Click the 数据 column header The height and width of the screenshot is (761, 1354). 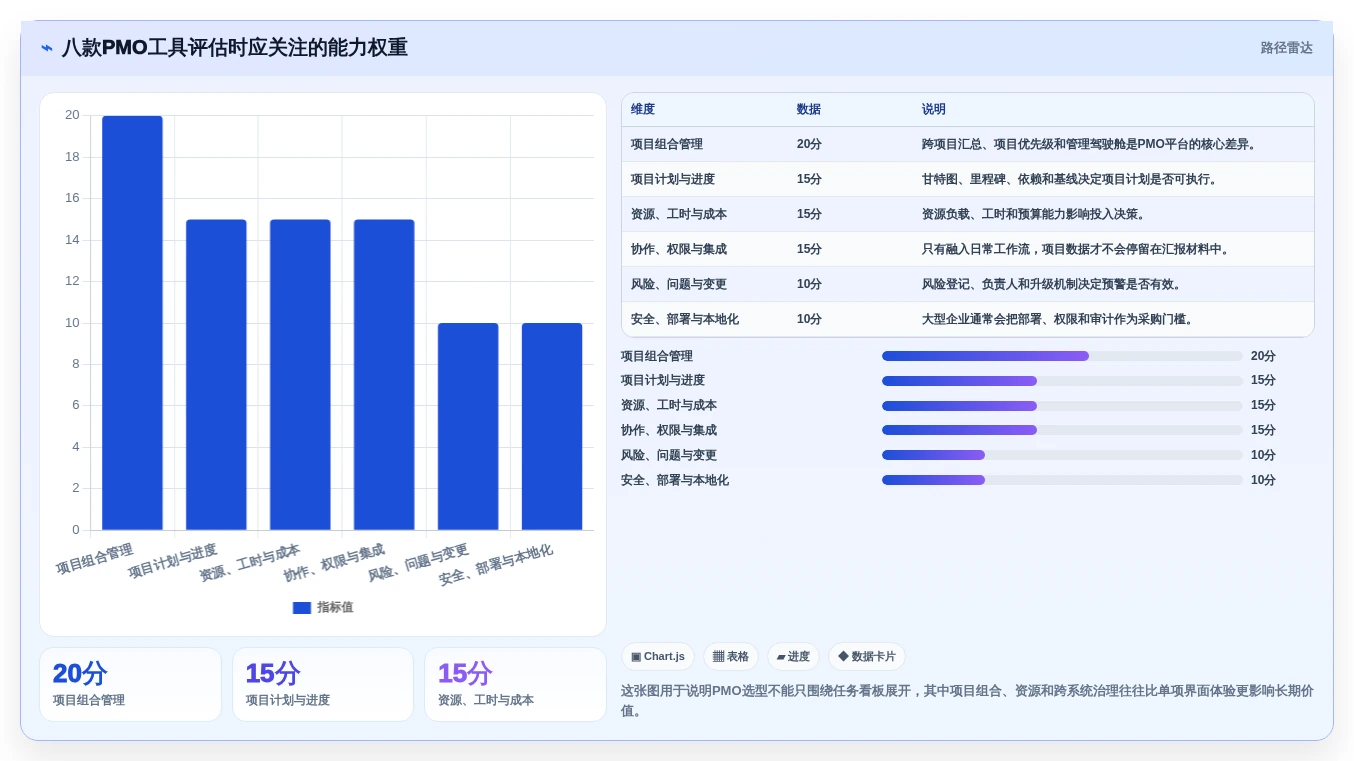(x=808, y=110)
